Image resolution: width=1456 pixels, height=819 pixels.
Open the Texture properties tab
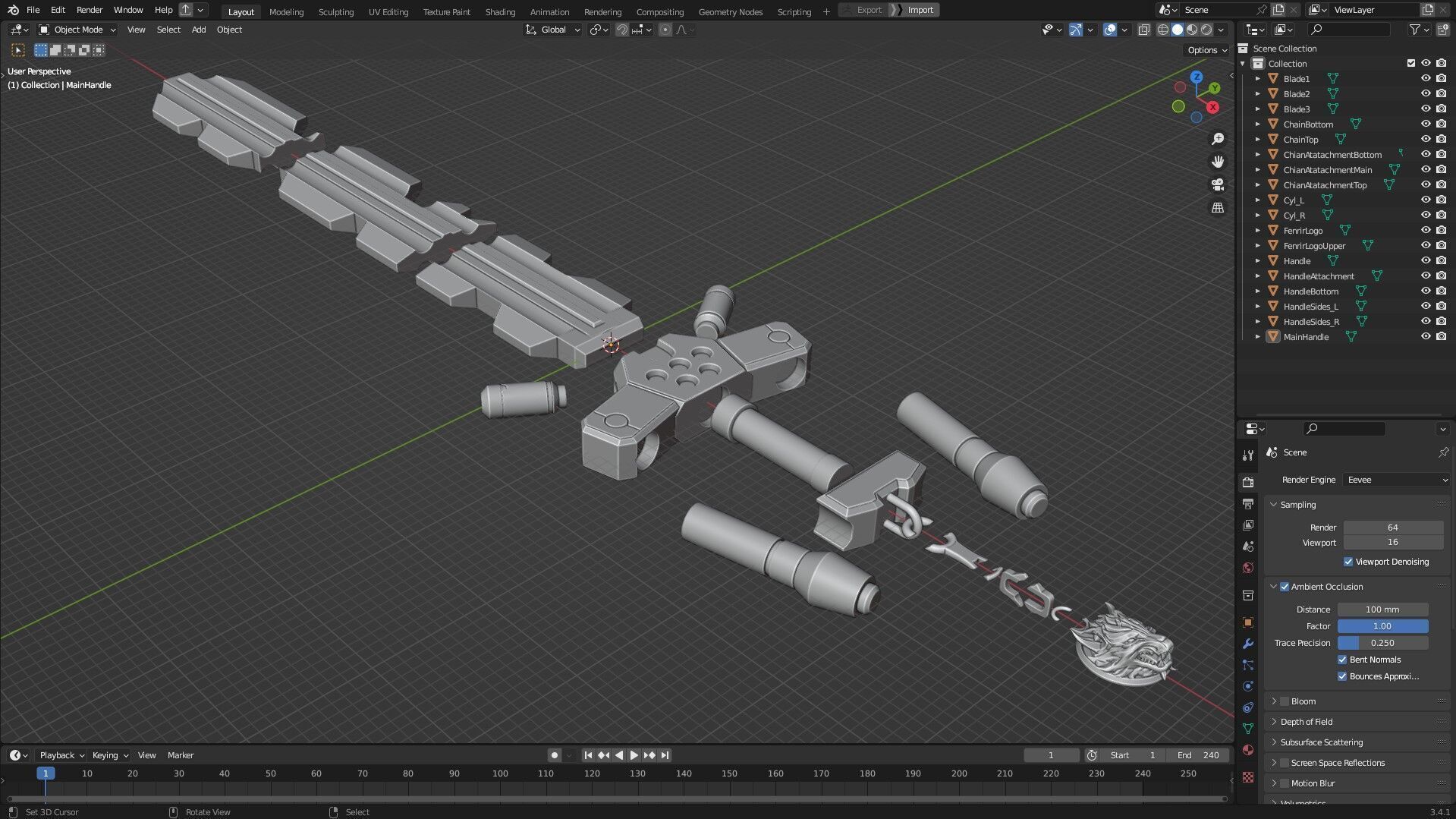pyautogui.click(x=1248, y=777)
